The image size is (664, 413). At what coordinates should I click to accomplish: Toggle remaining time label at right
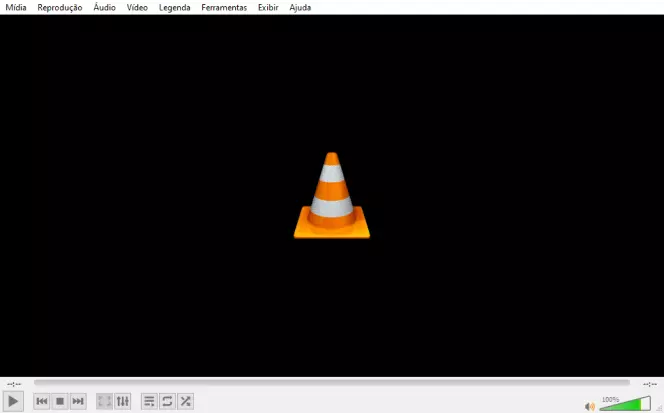tap(650, 384)
